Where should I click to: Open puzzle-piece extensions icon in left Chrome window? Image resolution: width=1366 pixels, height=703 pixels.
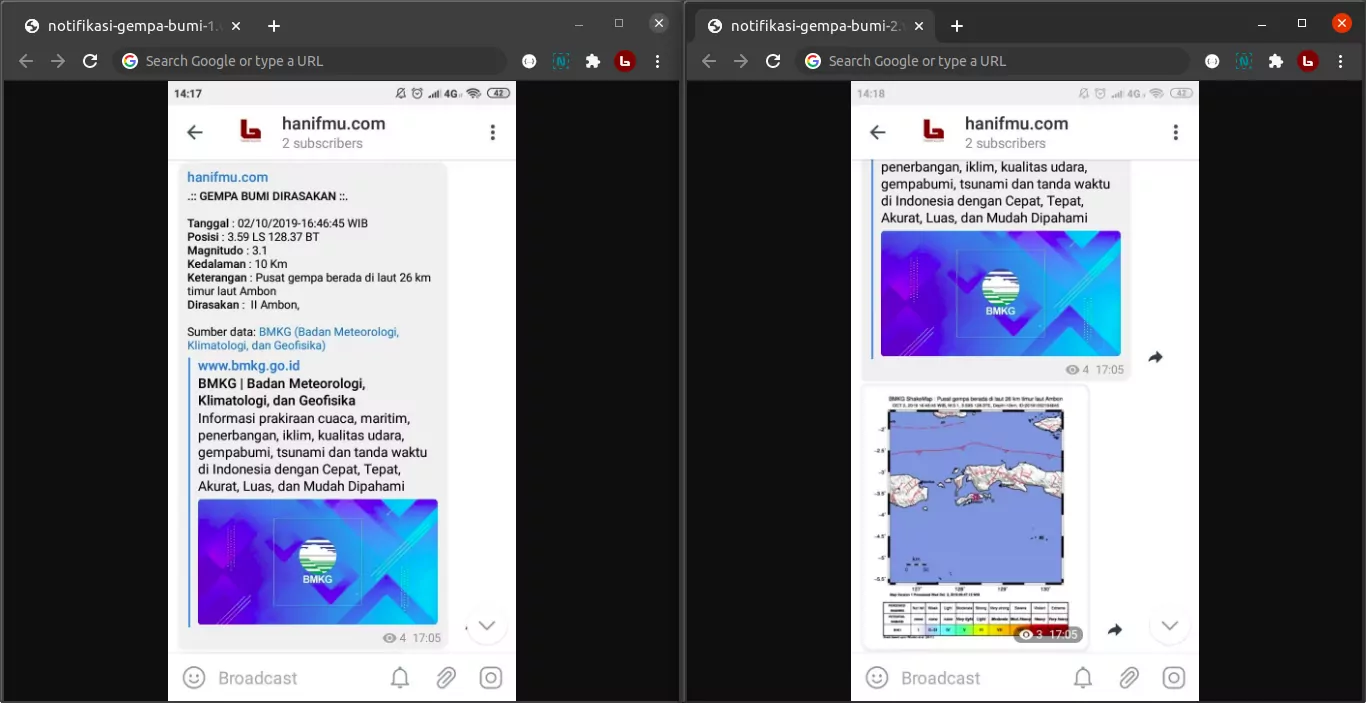(593, 61)
